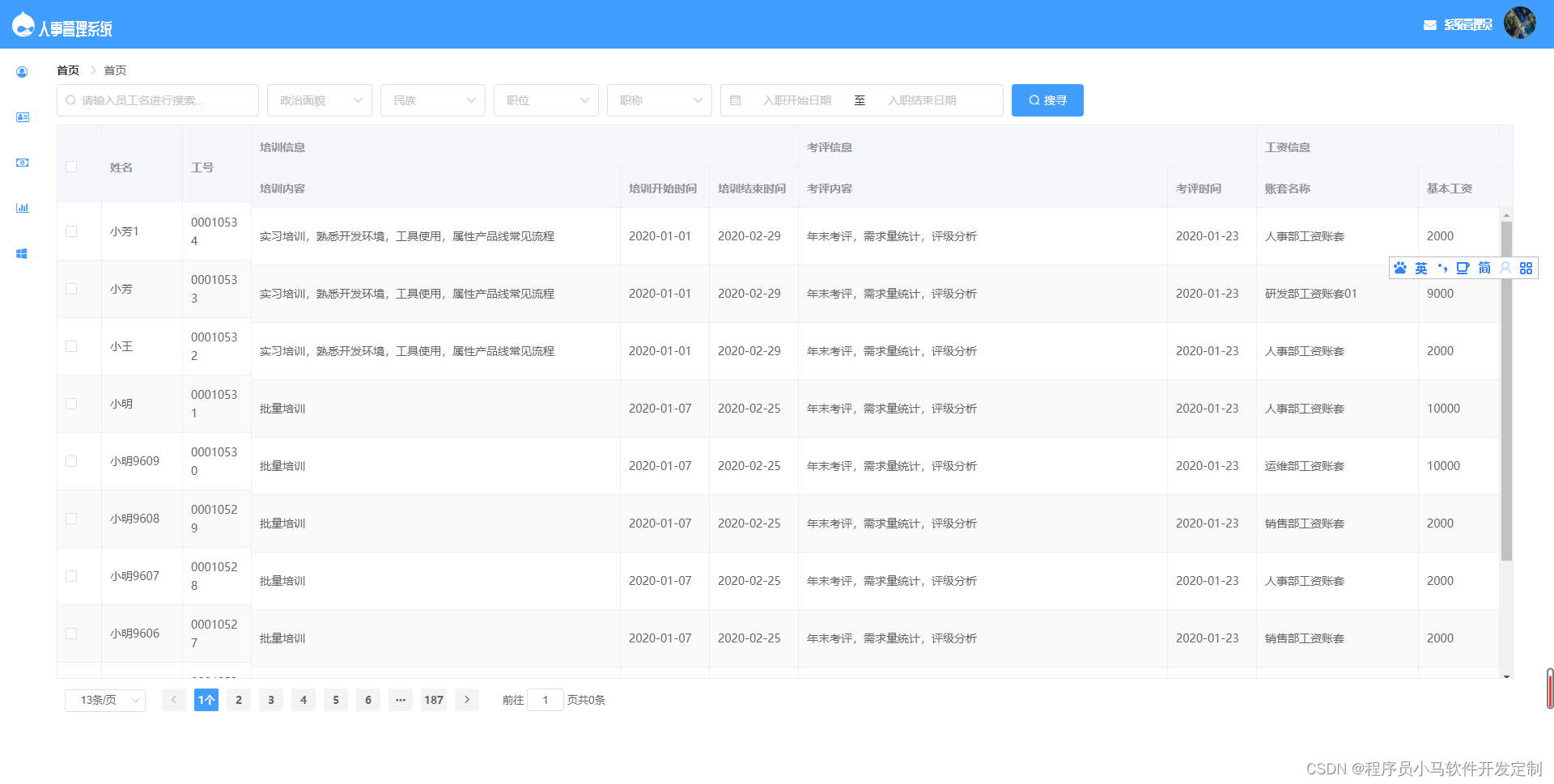Screen dimensions: 1554x784
Task: Click the blue 搜寻 search button
Action: coord(1047,100)
